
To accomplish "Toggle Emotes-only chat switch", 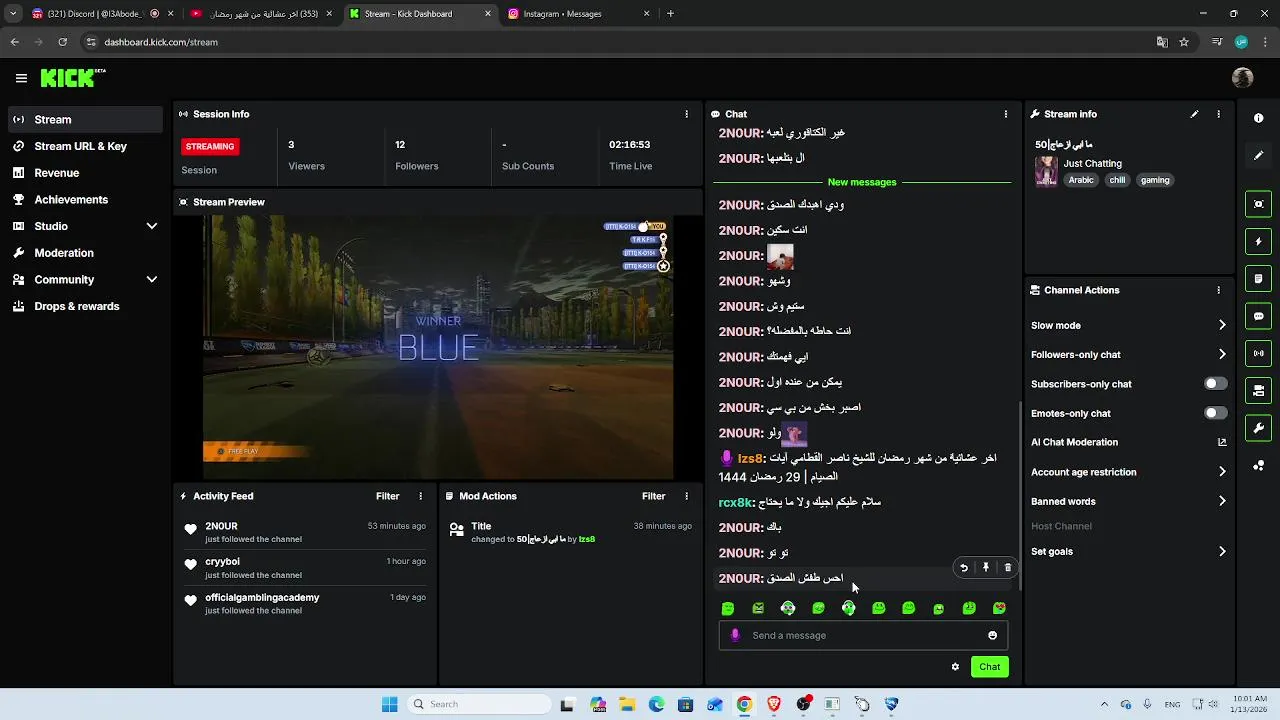I will click(x=1215, y=413).
